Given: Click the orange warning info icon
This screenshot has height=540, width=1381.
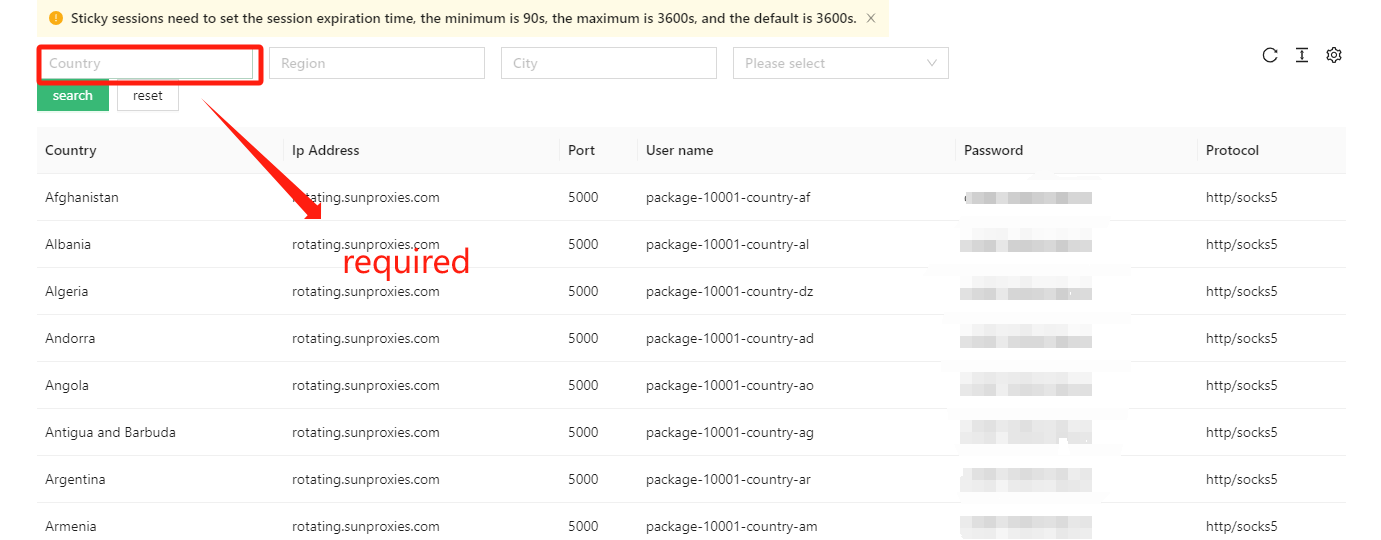Looking at the screenshot, I should (56, 18).
